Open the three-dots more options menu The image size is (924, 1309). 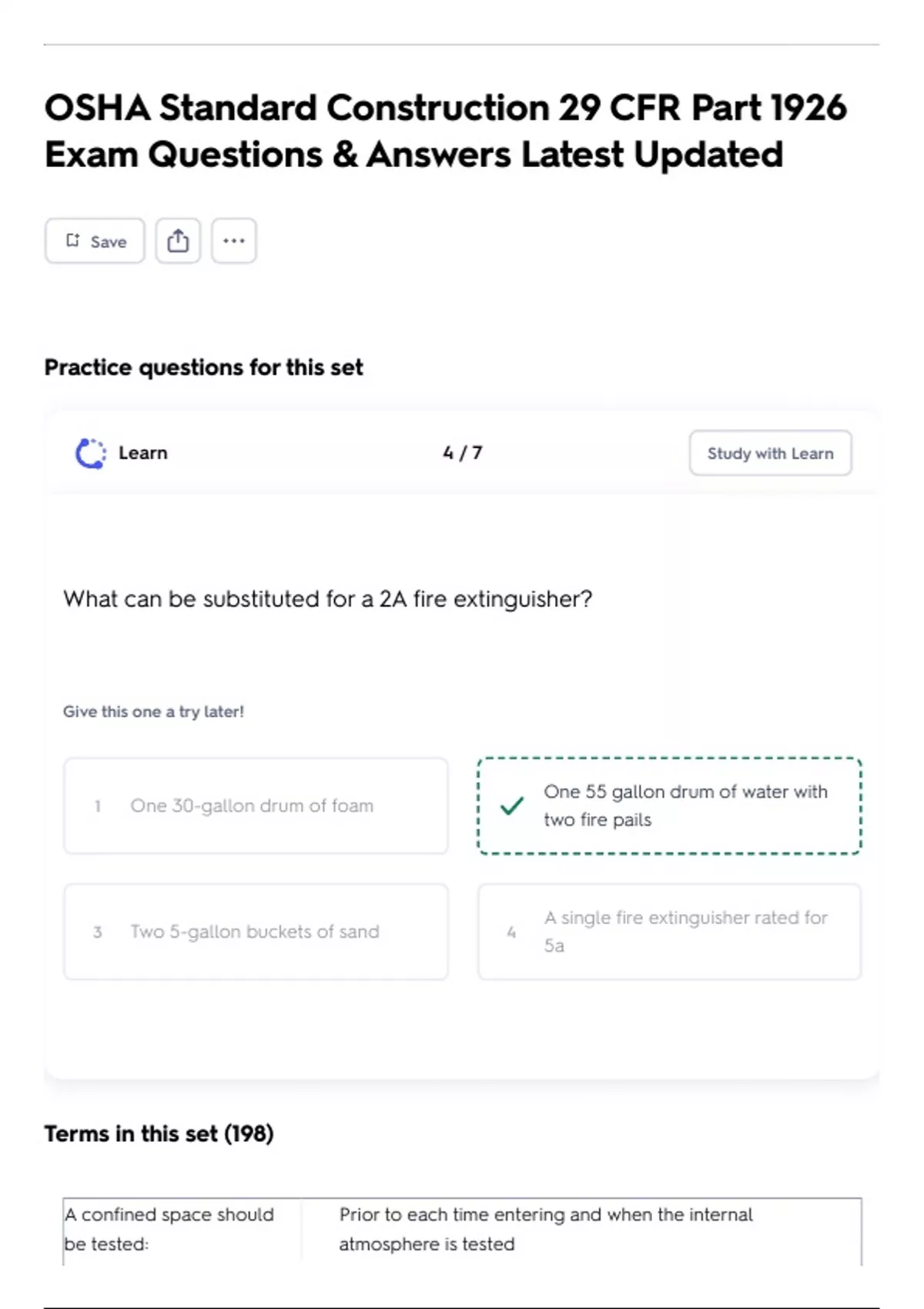234,241
